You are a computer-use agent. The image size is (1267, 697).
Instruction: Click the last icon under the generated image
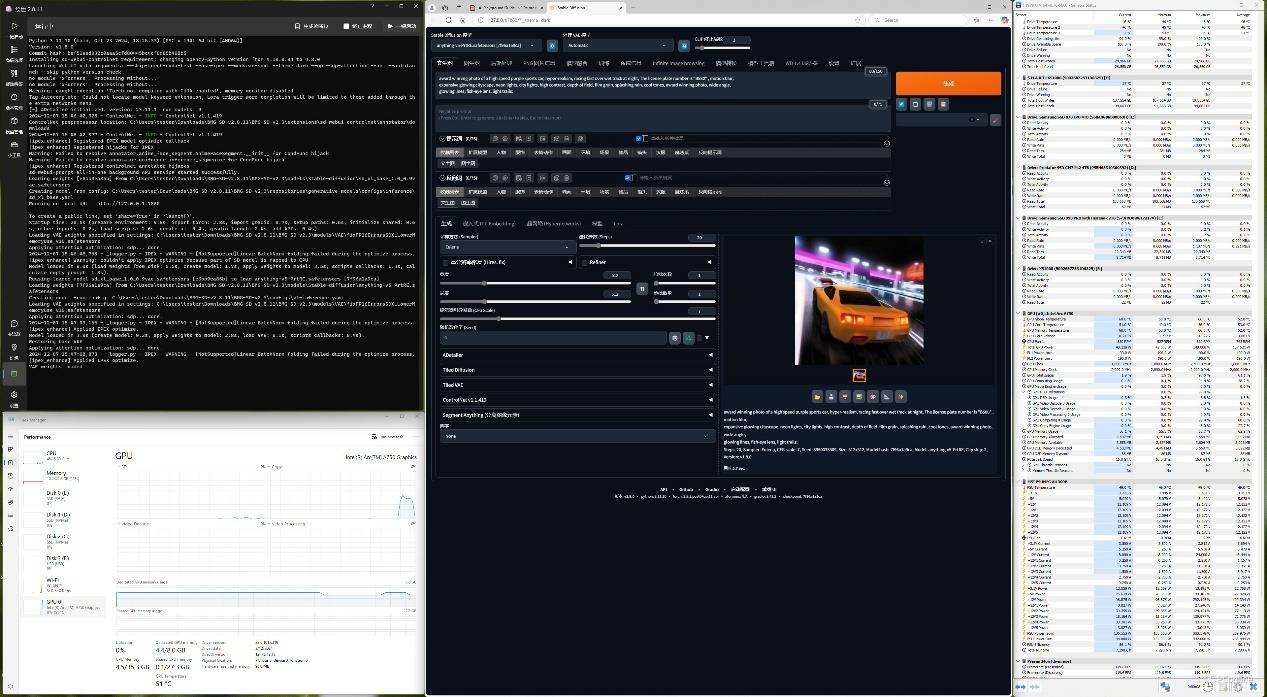pos(901,396)
